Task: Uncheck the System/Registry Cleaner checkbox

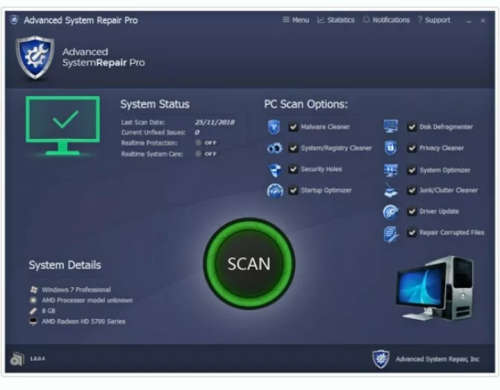Action: coord(293,148)
